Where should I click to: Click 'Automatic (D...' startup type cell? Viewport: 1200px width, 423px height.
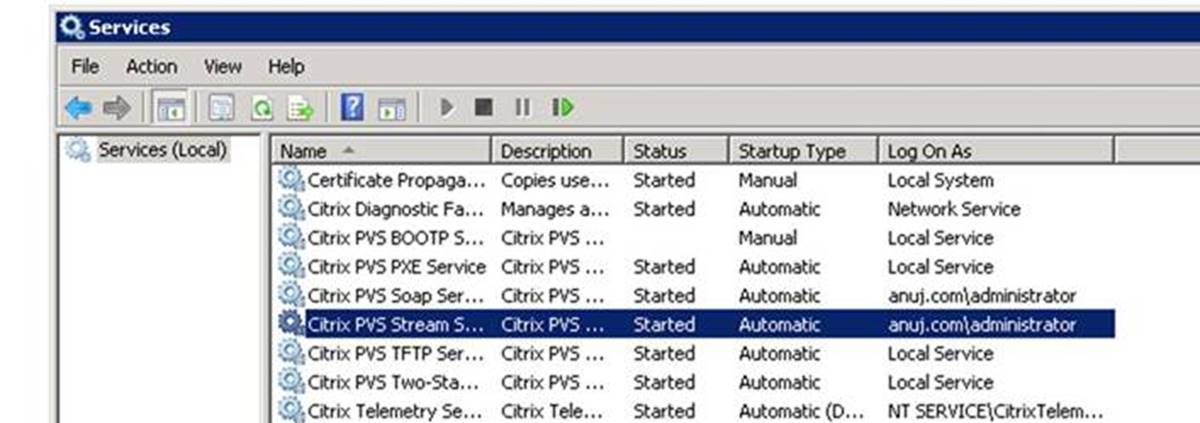point(802,411)
